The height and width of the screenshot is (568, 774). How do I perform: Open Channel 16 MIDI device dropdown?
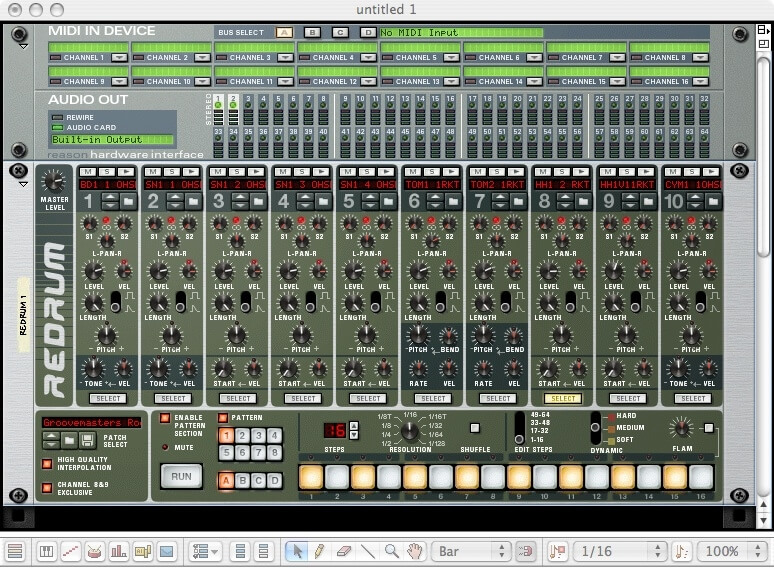point(700,82)
